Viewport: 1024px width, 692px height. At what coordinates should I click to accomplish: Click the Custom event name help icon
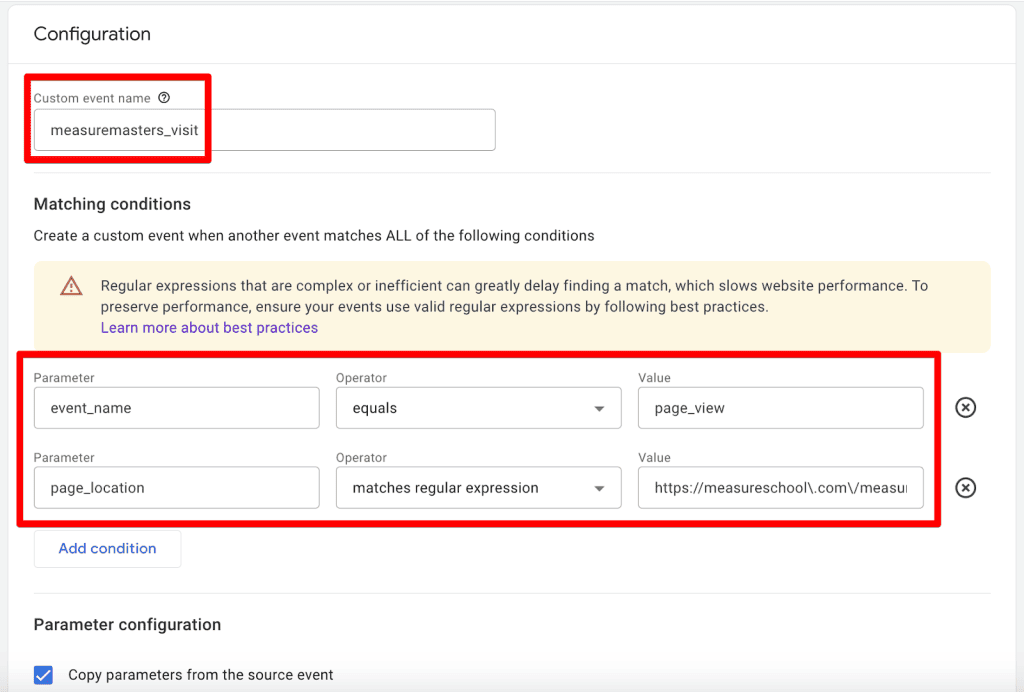(163, 97)
